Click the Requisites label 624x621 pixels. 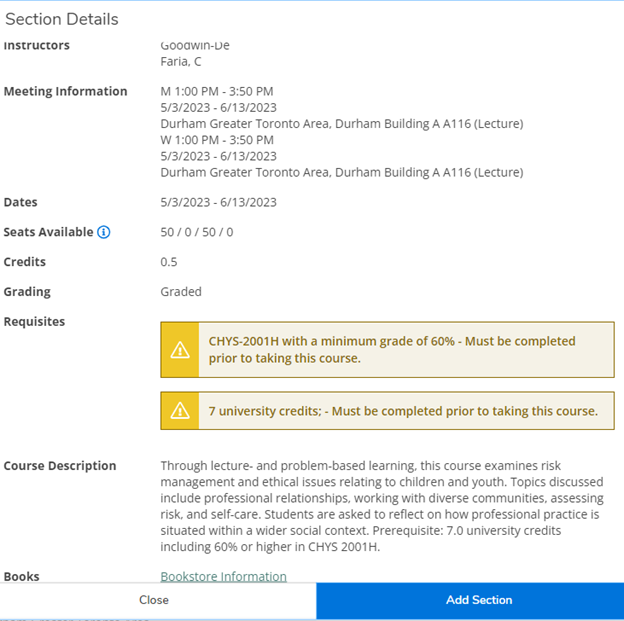pos(35,322)
